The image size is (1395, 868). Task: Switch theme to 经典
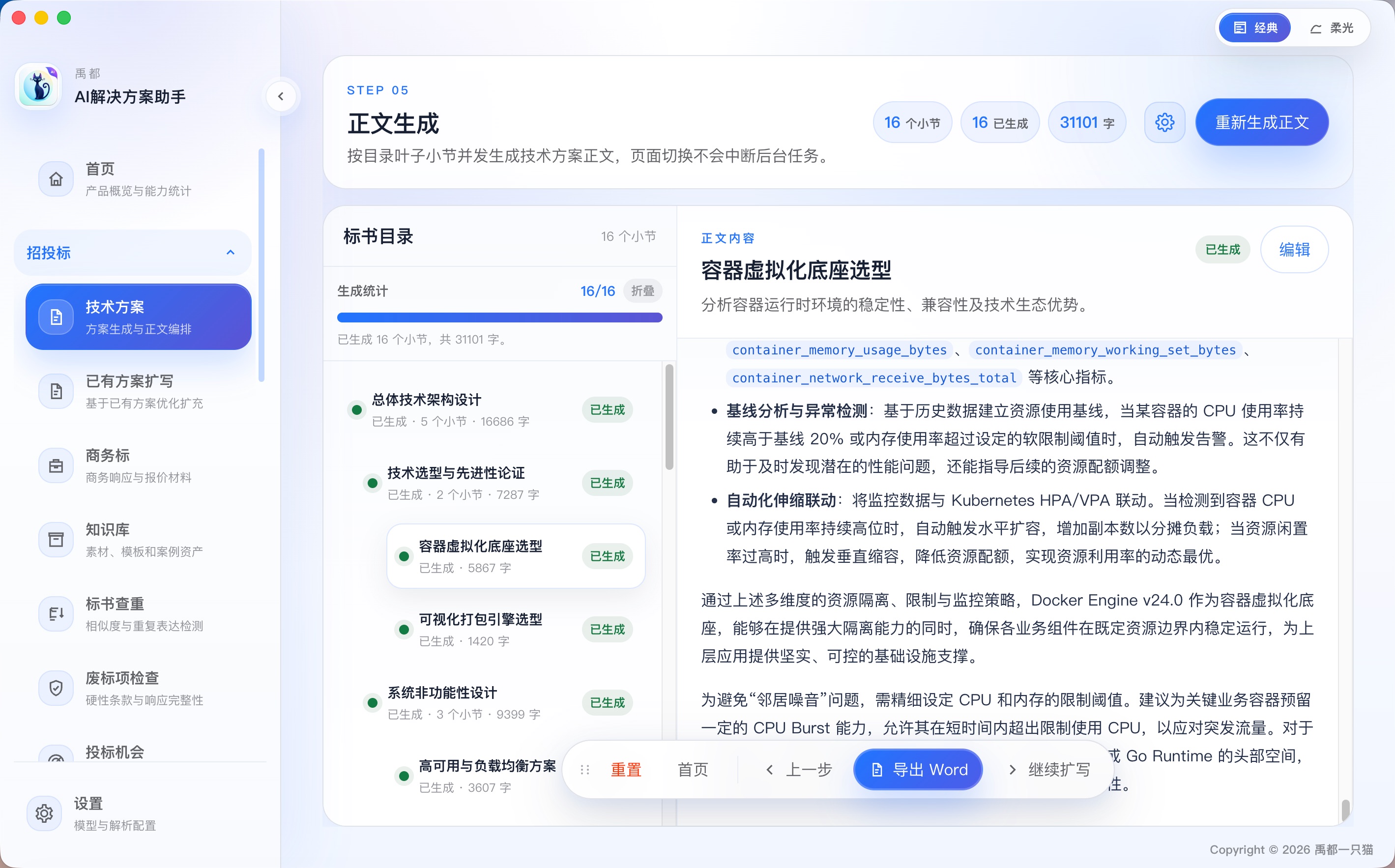coord(1255,28)
